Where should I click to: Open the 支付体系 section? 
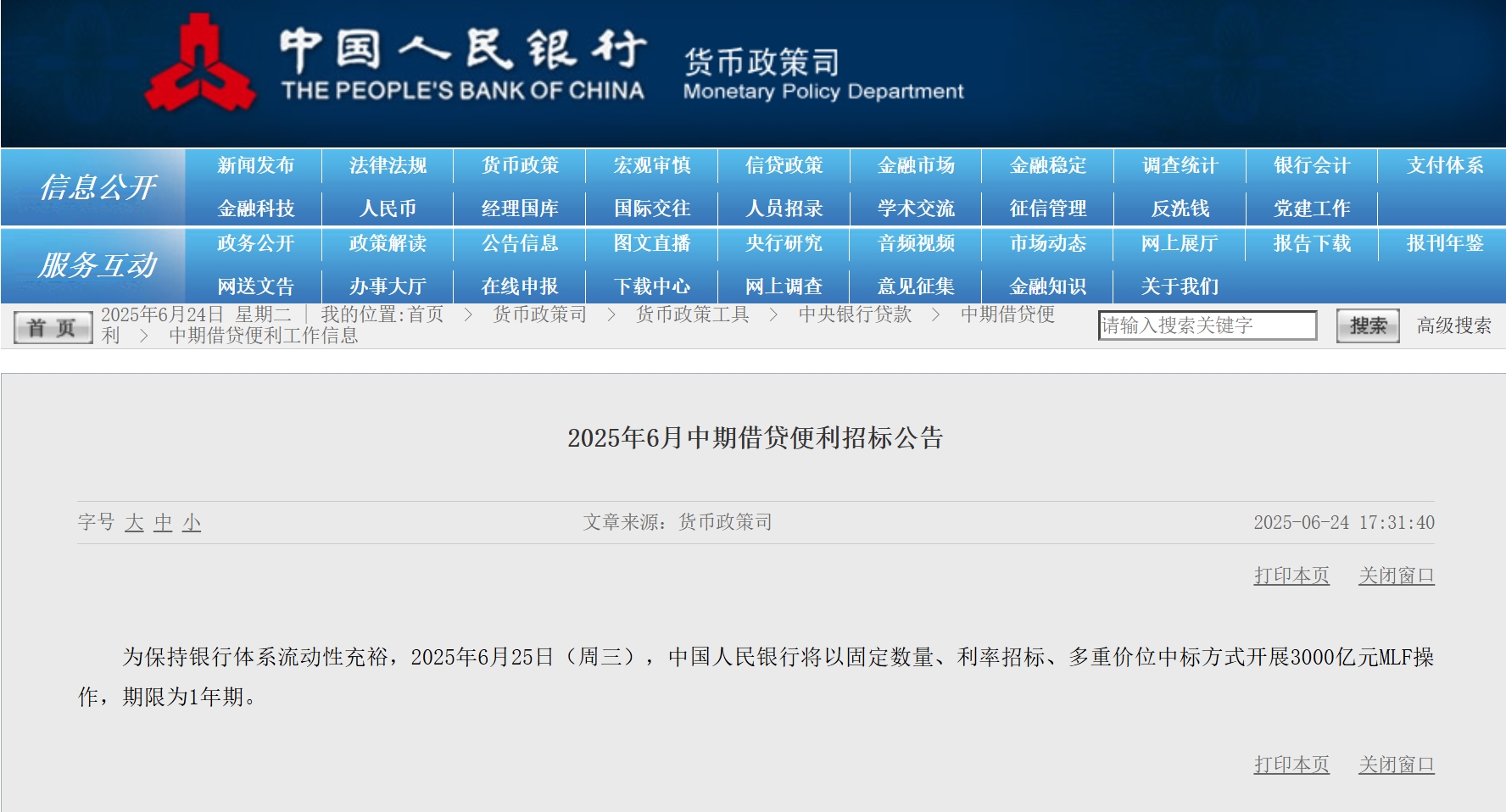(x=1445, y=165)
